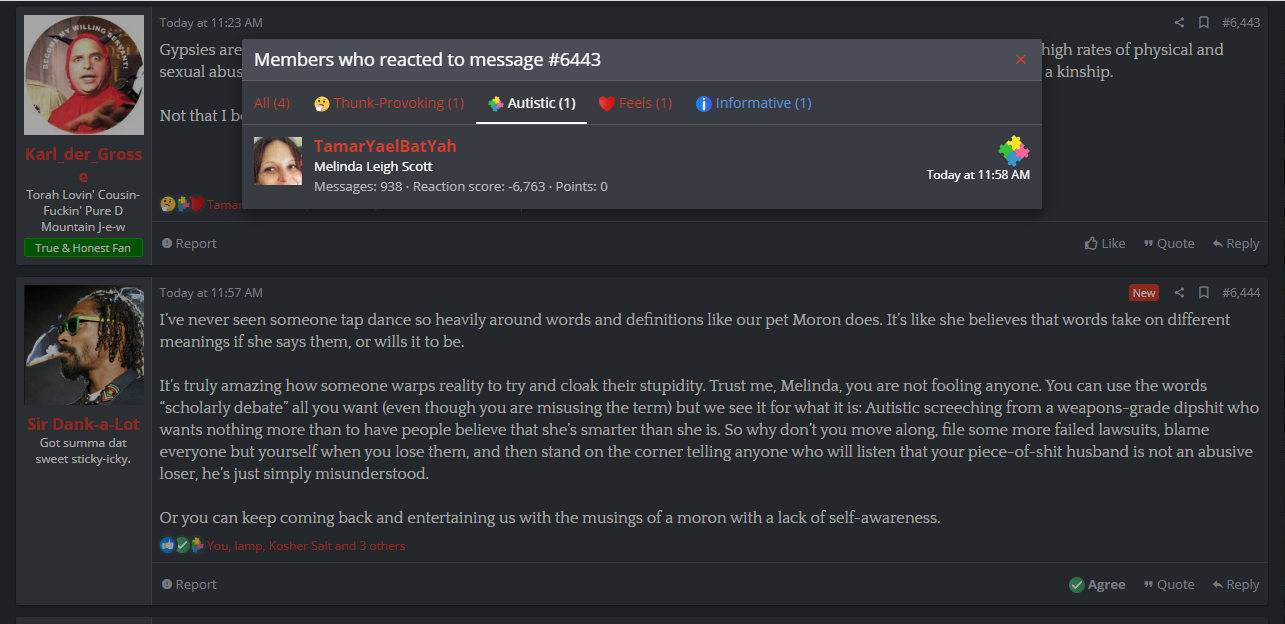Close the reactions popup with red X
The width and height of the screenshot is (1285, 624).
[x=1021, y=60]
